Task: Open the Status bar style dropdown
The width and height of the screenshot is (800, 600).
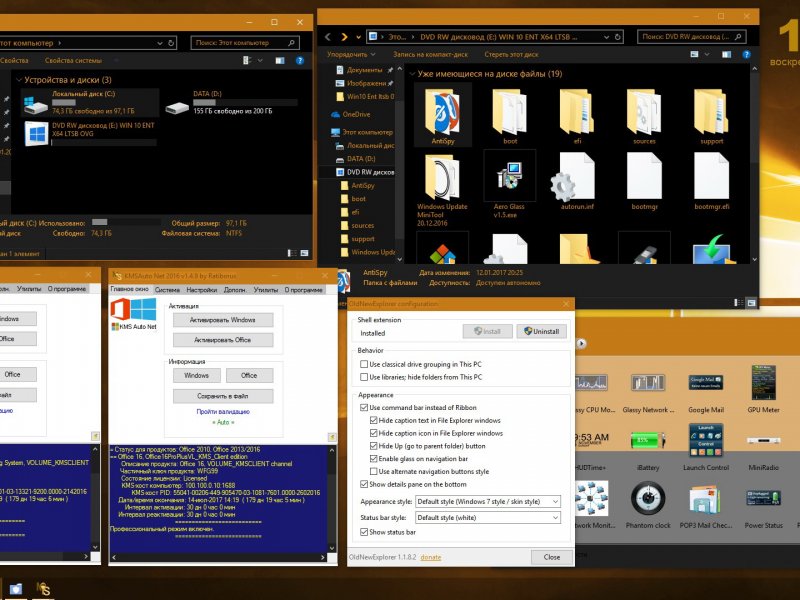Action: 488,517
